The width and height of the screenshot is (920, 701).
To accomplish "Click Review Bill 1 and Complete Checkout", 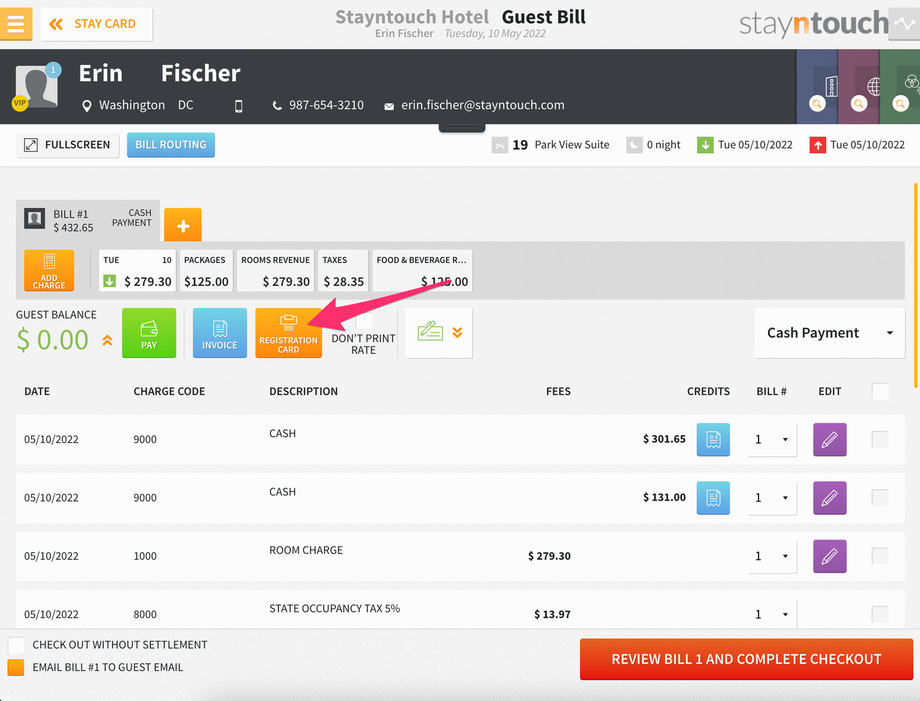I will (x=746, y=659).
